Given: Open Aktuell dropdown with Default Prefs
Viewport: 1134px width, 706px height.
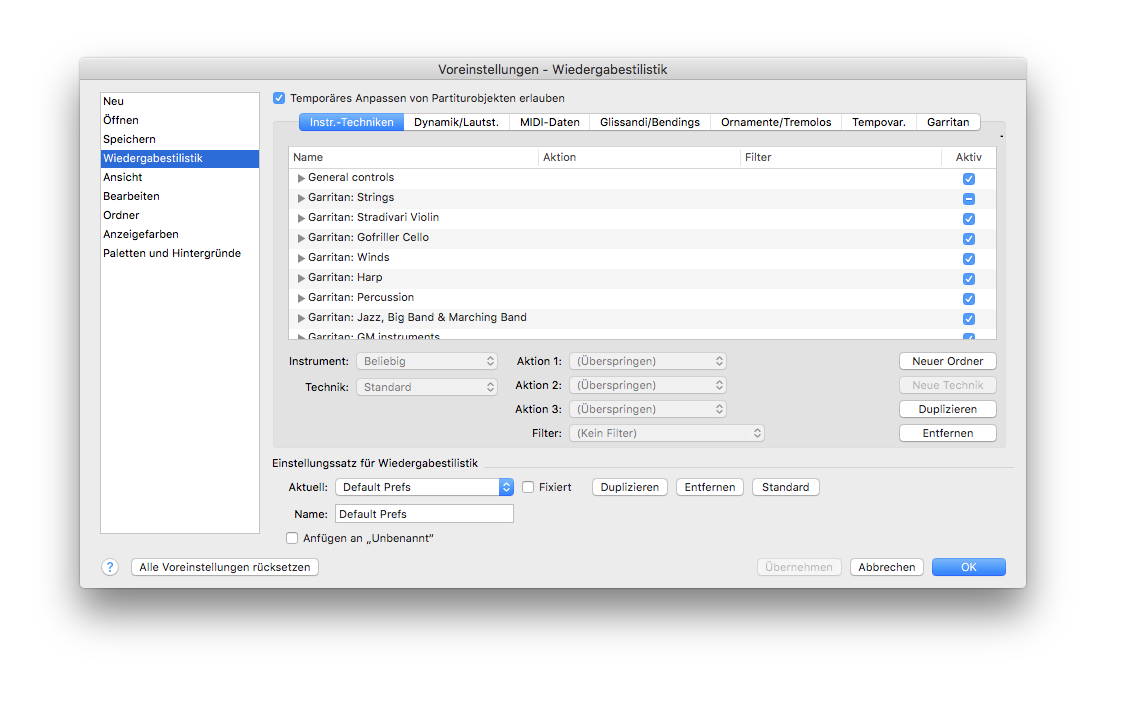Looking at the screenshot, I should 425,488.
